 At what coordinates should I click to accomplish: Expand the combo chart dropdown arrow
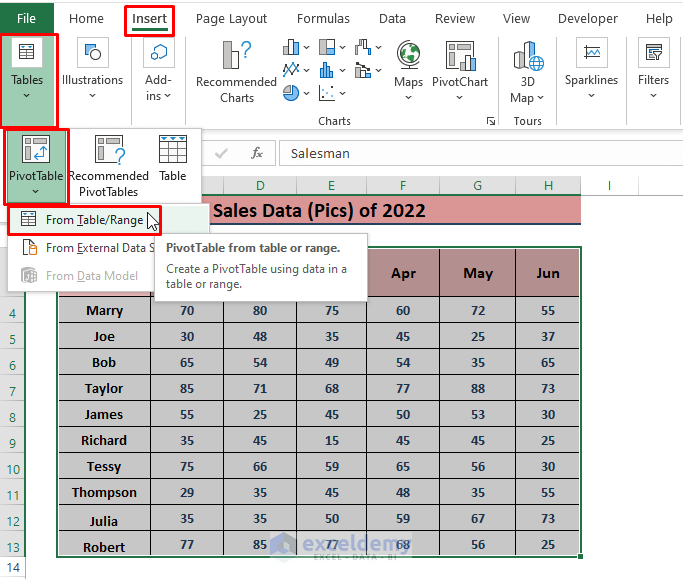[x=379, y=70]
